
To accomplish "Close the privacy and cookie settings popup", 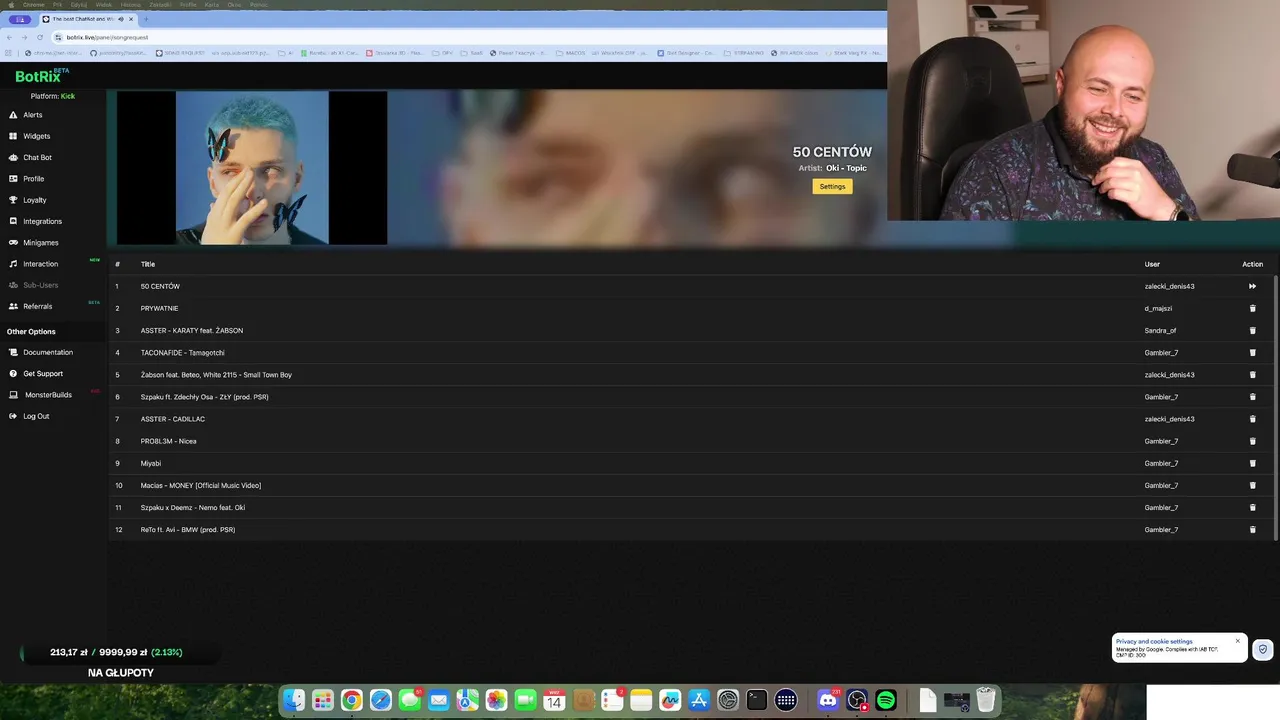I will pos(1237,641).
